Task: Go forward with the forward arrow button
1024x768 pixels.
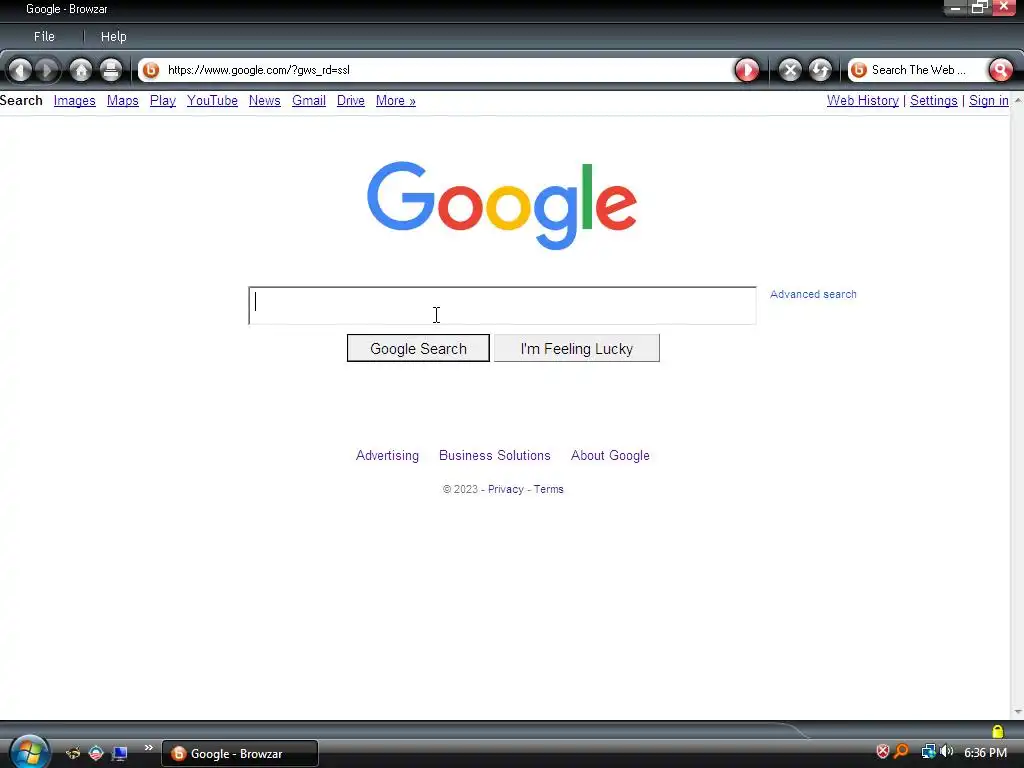Action: 47,70
